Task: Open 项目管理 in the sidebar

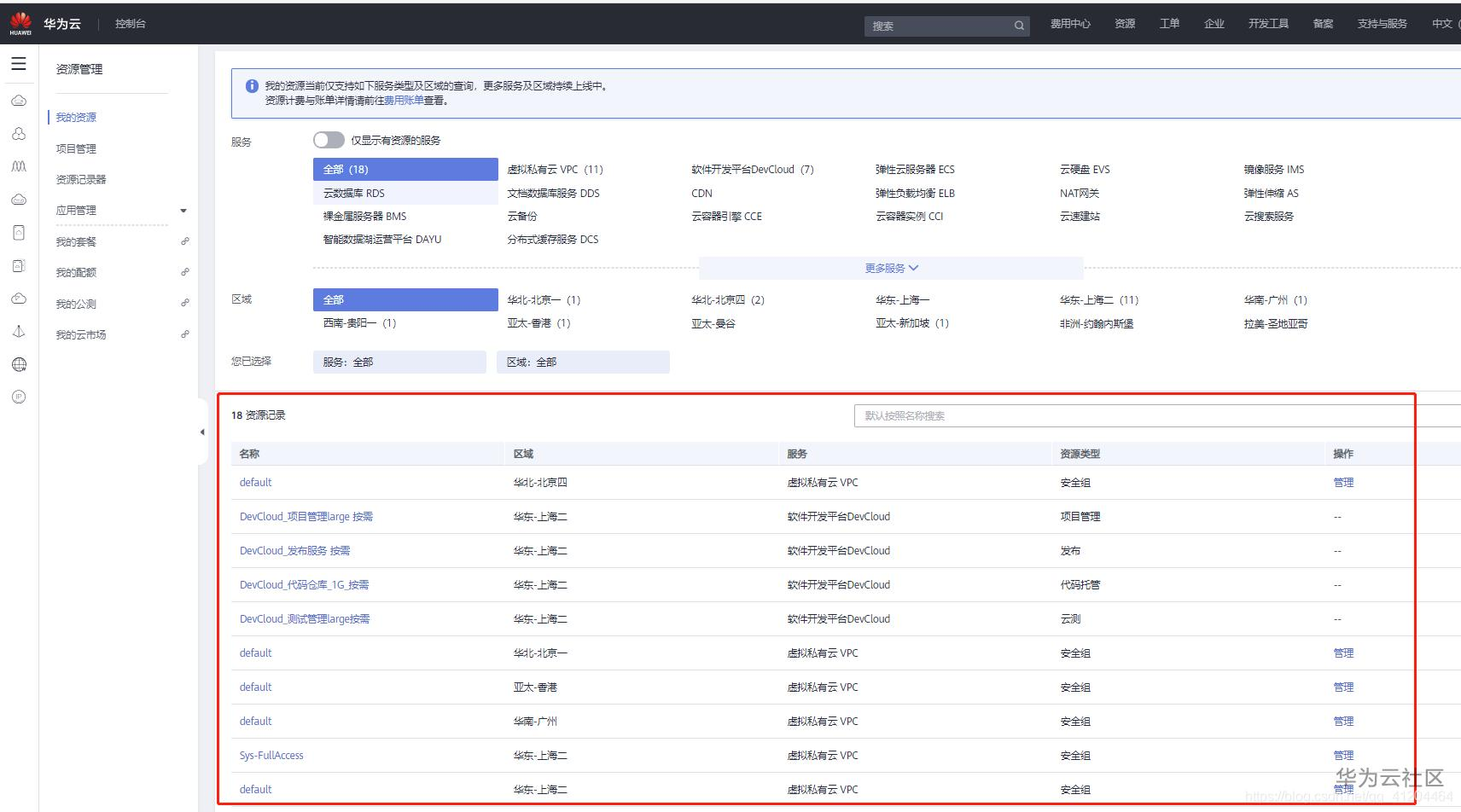Action: 76,148
